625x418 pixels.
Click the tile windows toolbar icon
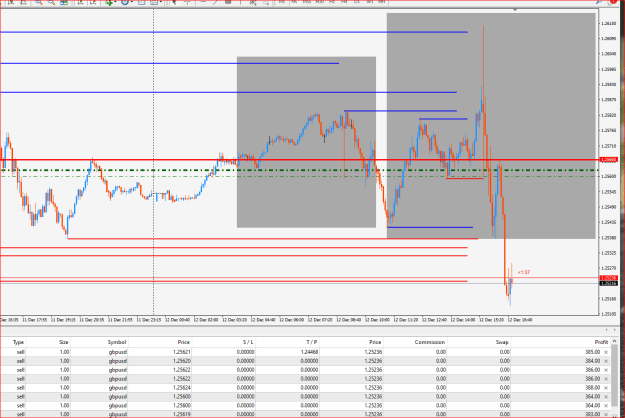[x=64, y=2]
